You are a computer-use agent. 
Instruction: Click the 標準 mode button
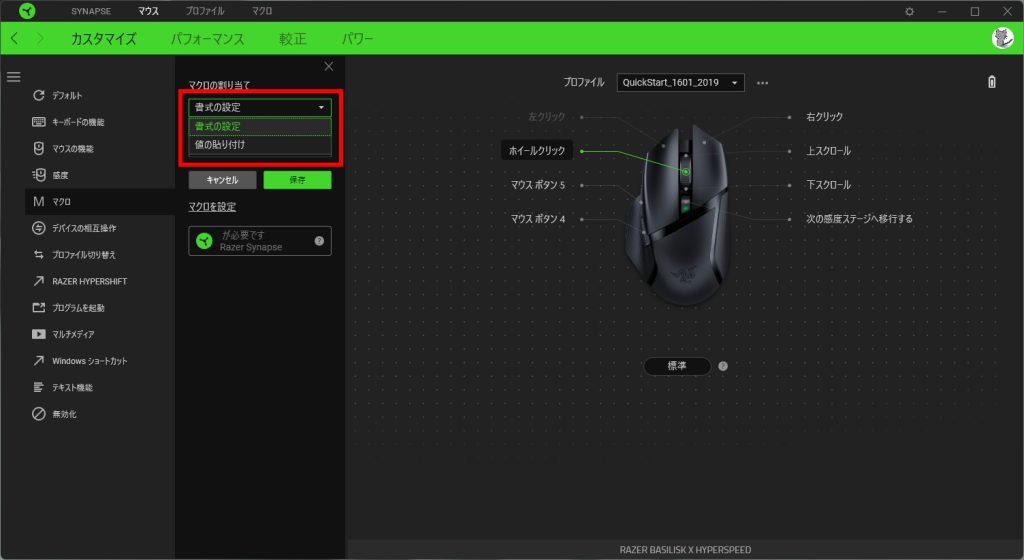point(677,366)
